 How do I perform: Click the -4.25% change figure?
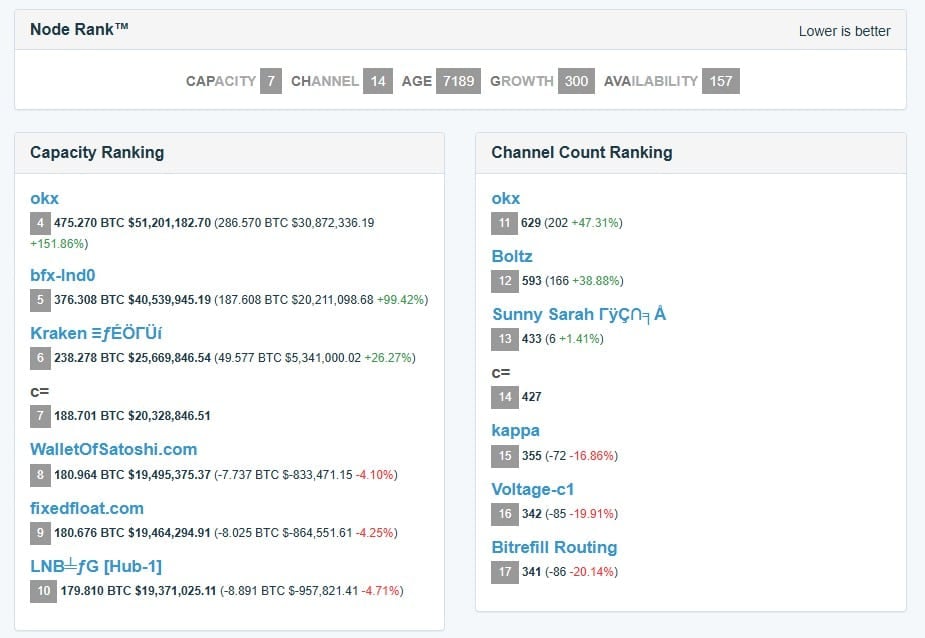(374, 533)
